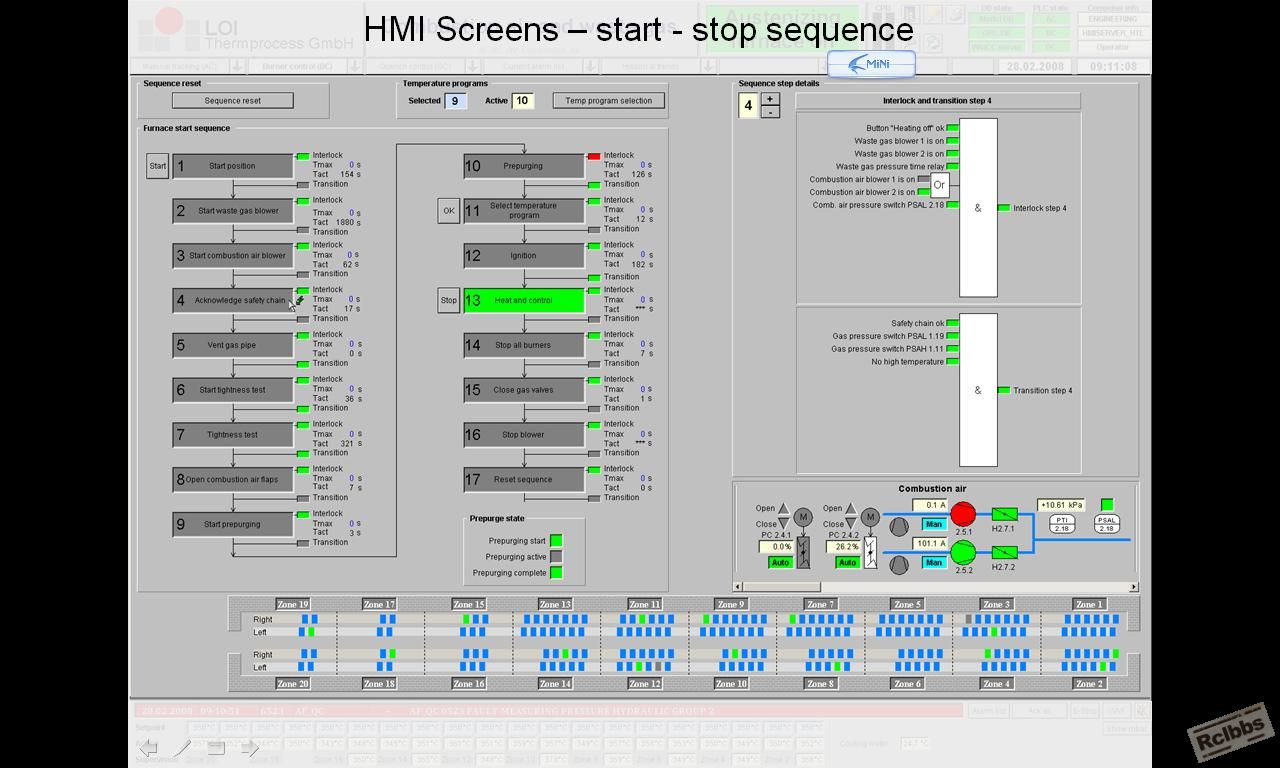The image size is (1280, 768).
Task: Select the Zone 1 label
Action: 1089,604
